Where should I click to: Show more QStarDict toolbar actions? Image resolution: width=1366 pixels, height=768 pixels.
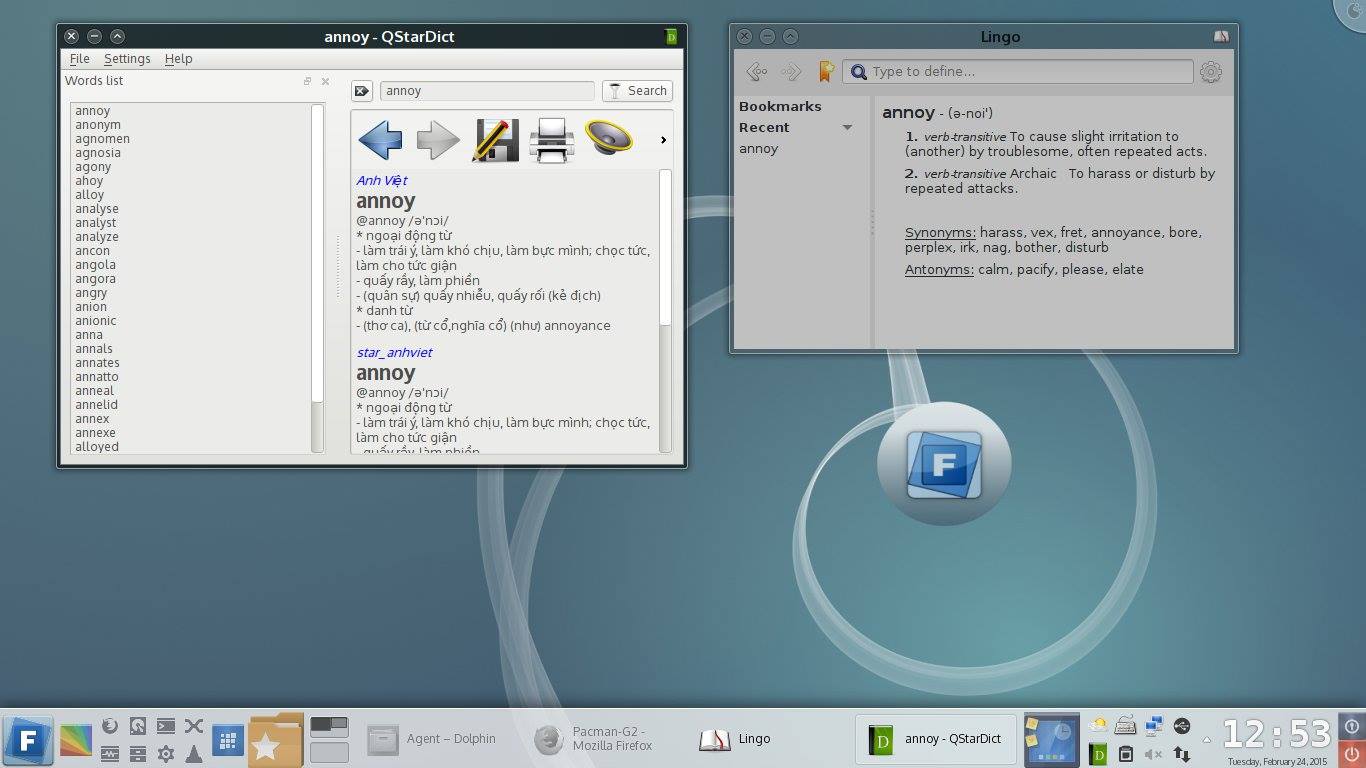[x=663, y=140]
